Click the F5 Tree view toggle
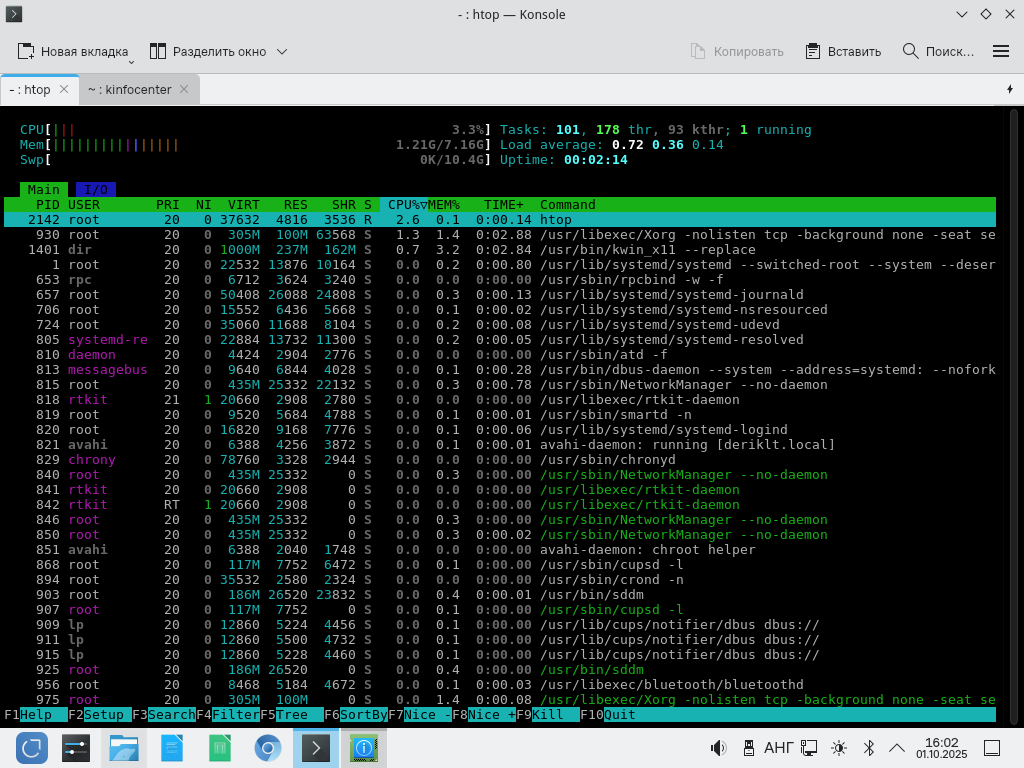The height and width of the screenshot is (768, 1024). (291, 715)
